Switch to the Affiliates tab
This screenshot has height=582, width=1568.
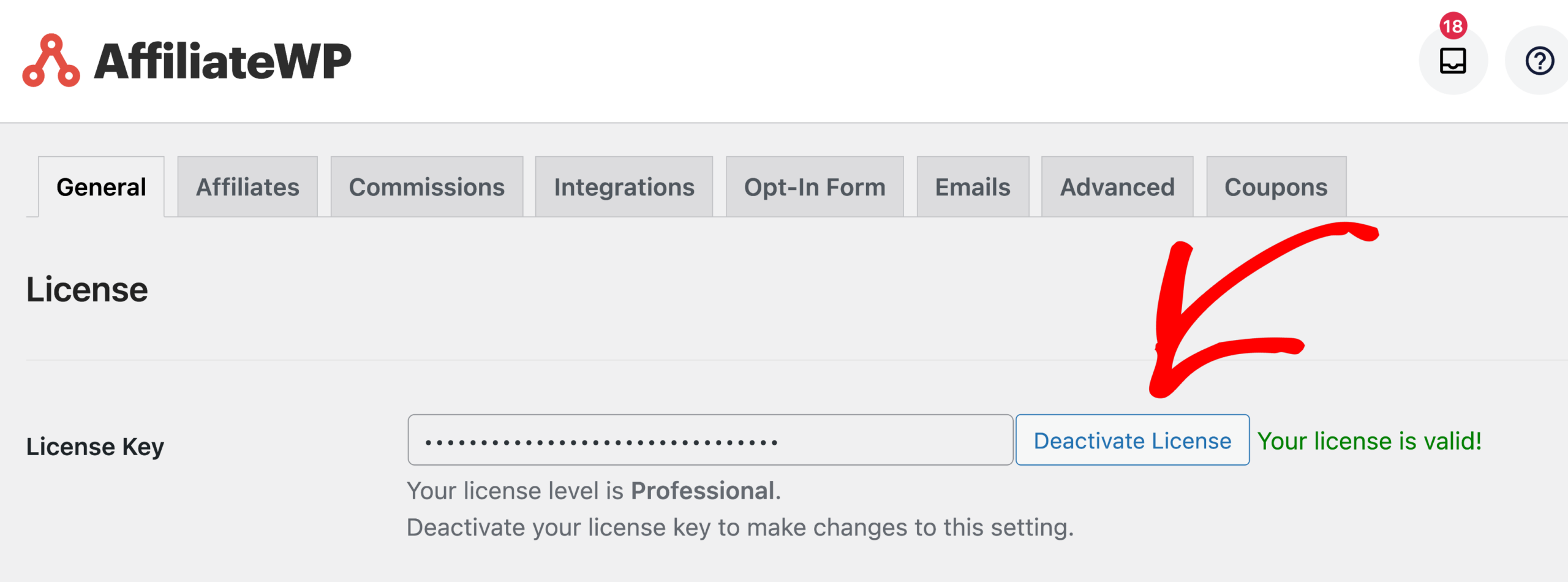click(x=247, y=187)
